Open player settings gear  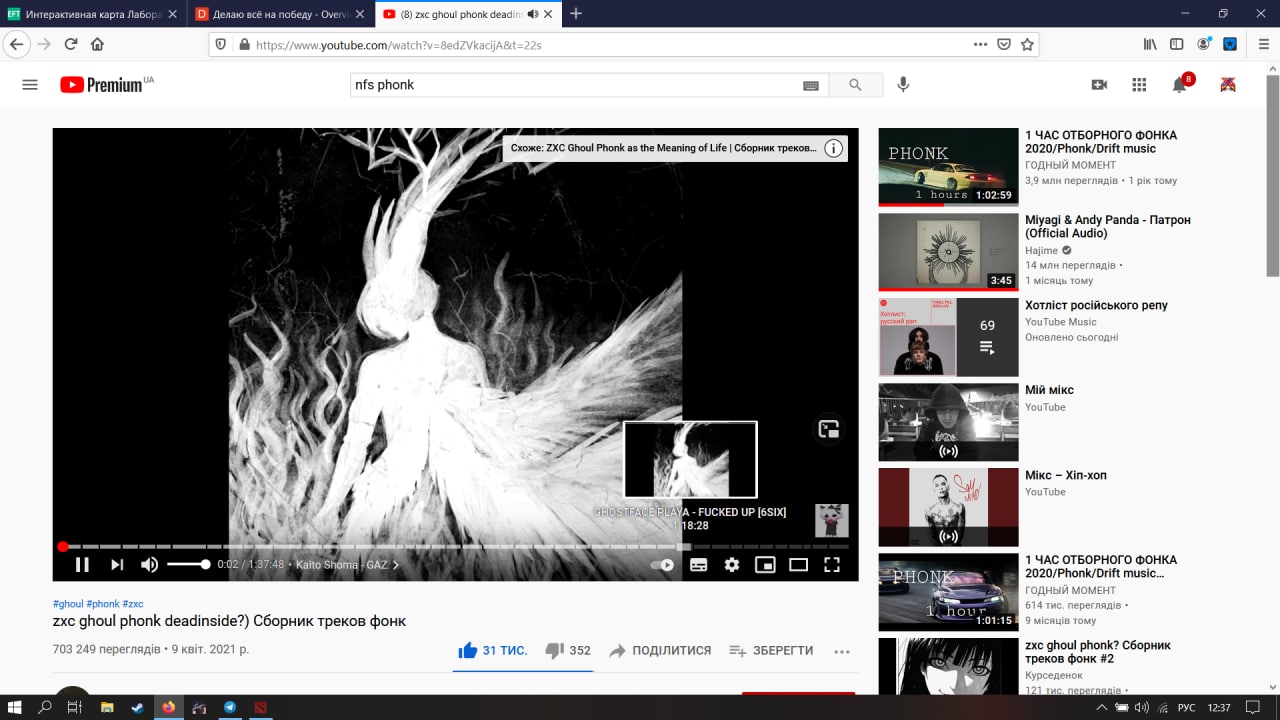click(x=732, y=565)
